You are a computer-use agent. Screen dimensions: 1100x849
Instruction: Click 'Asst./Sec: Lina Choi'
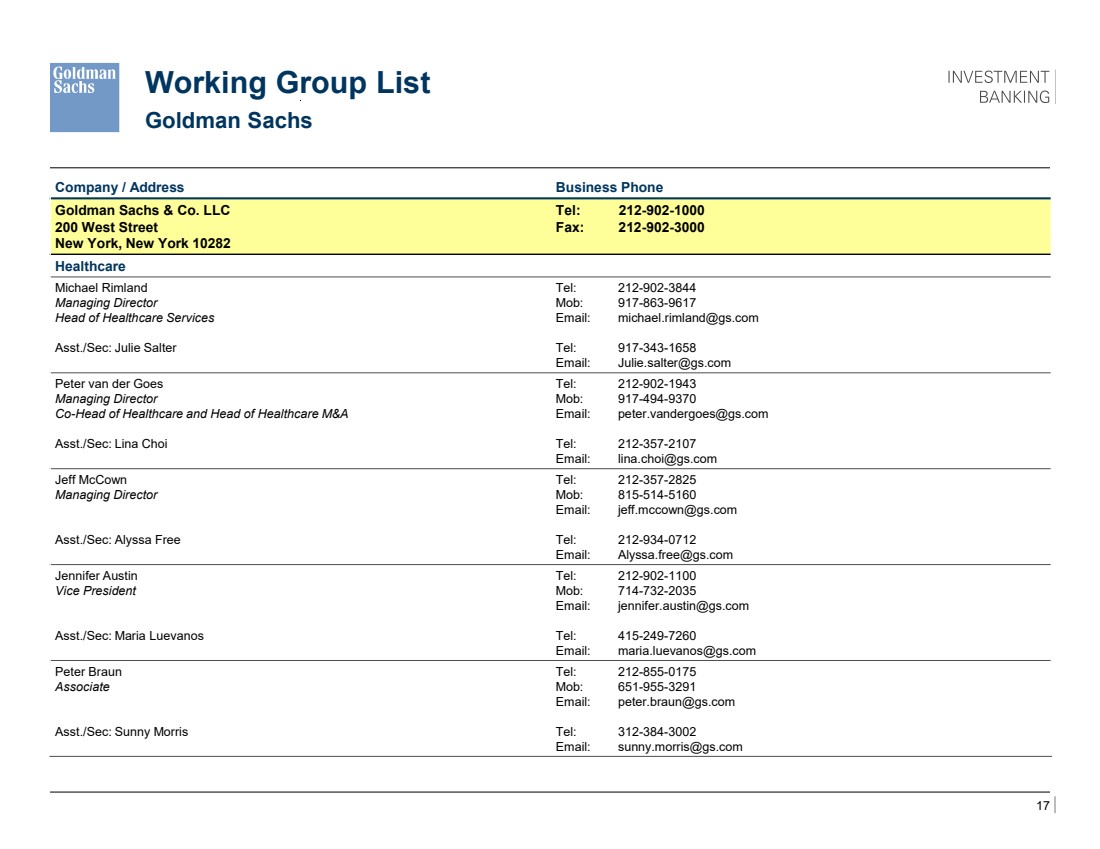tap(111, 444)
